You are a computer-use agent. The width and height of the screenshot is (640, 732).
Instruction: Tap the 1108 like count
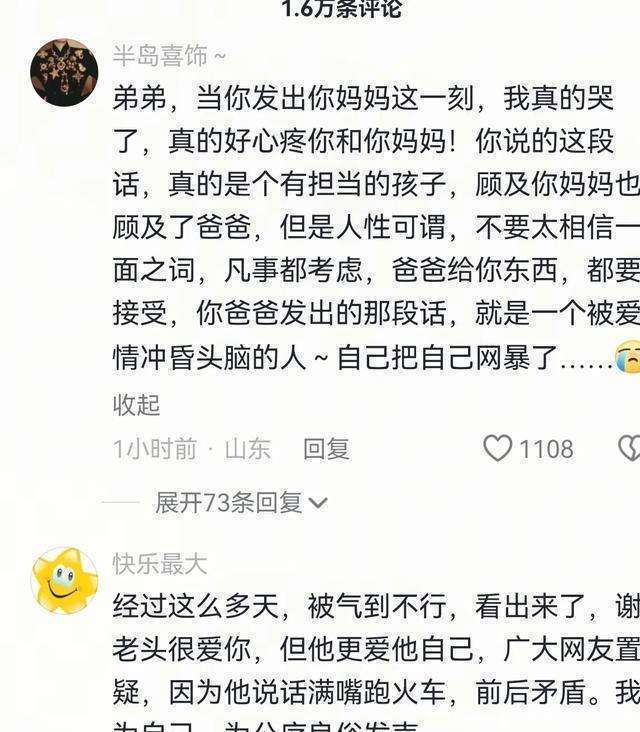(546, 449)
